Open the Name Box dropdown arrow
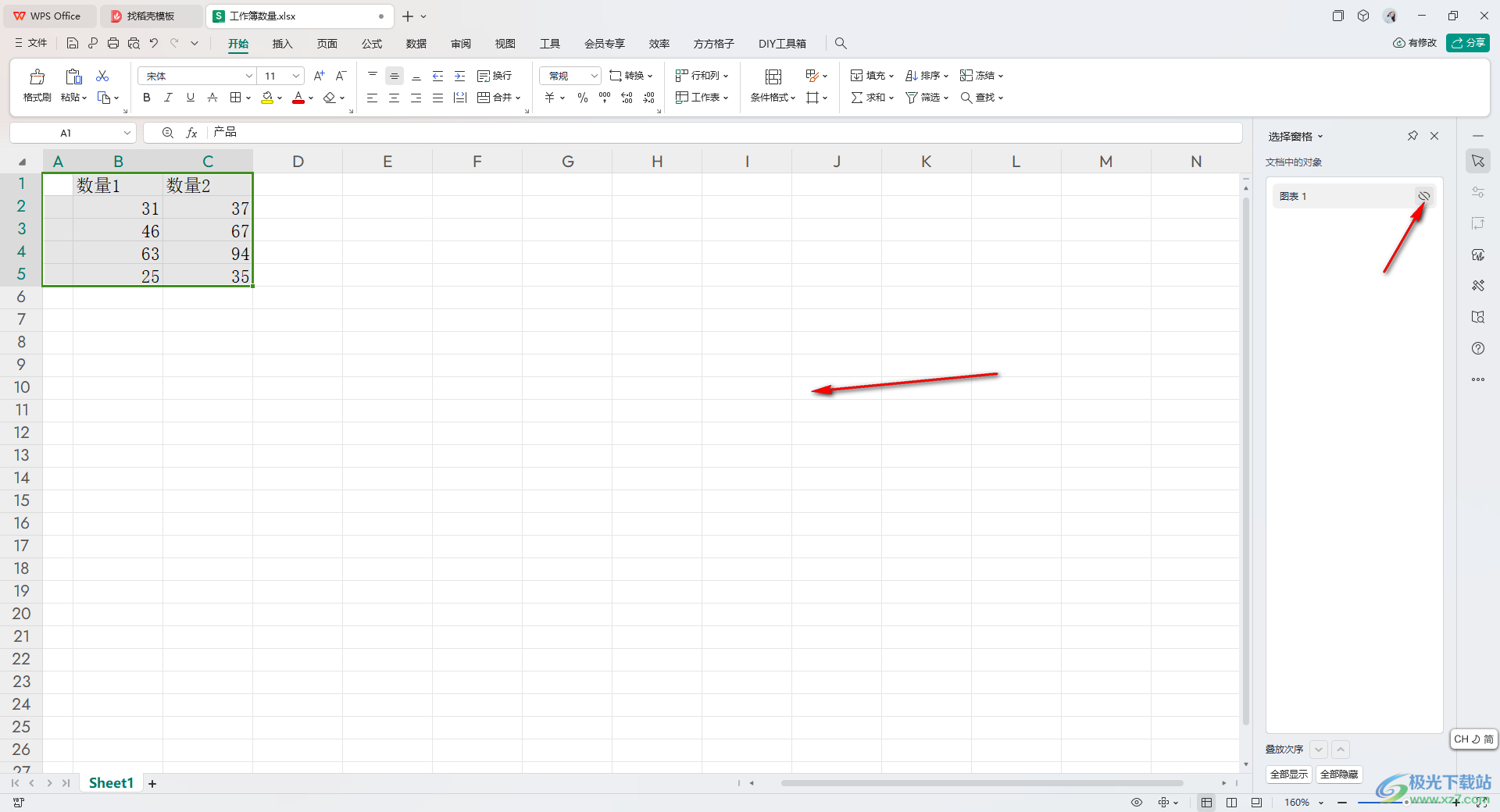Viewport: 1500px width, 812px height. pyautogui.click(x=127, y=133)
